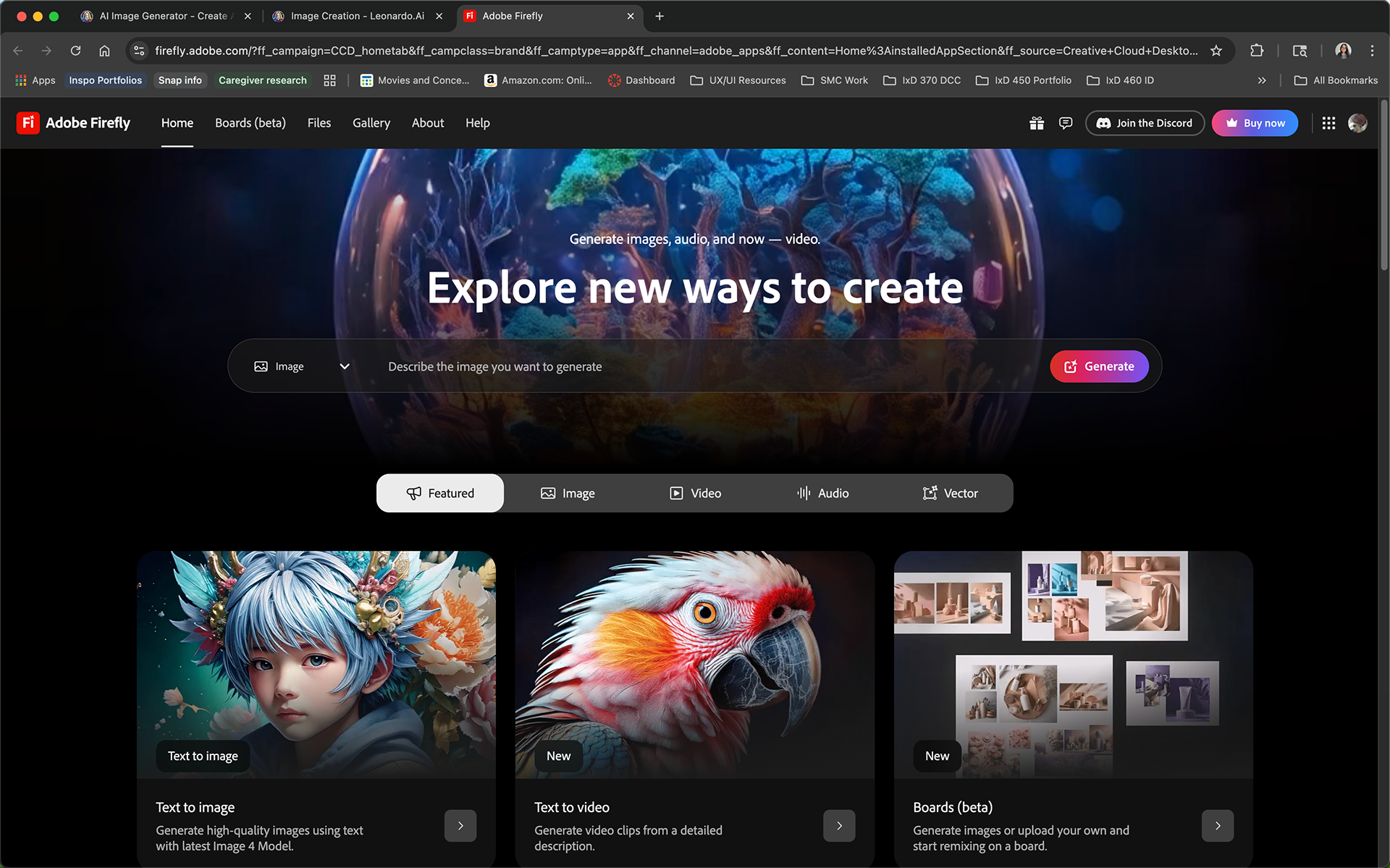Open the Apps bookmark shortcut
Screen dimensions: 1390x868
35,80
